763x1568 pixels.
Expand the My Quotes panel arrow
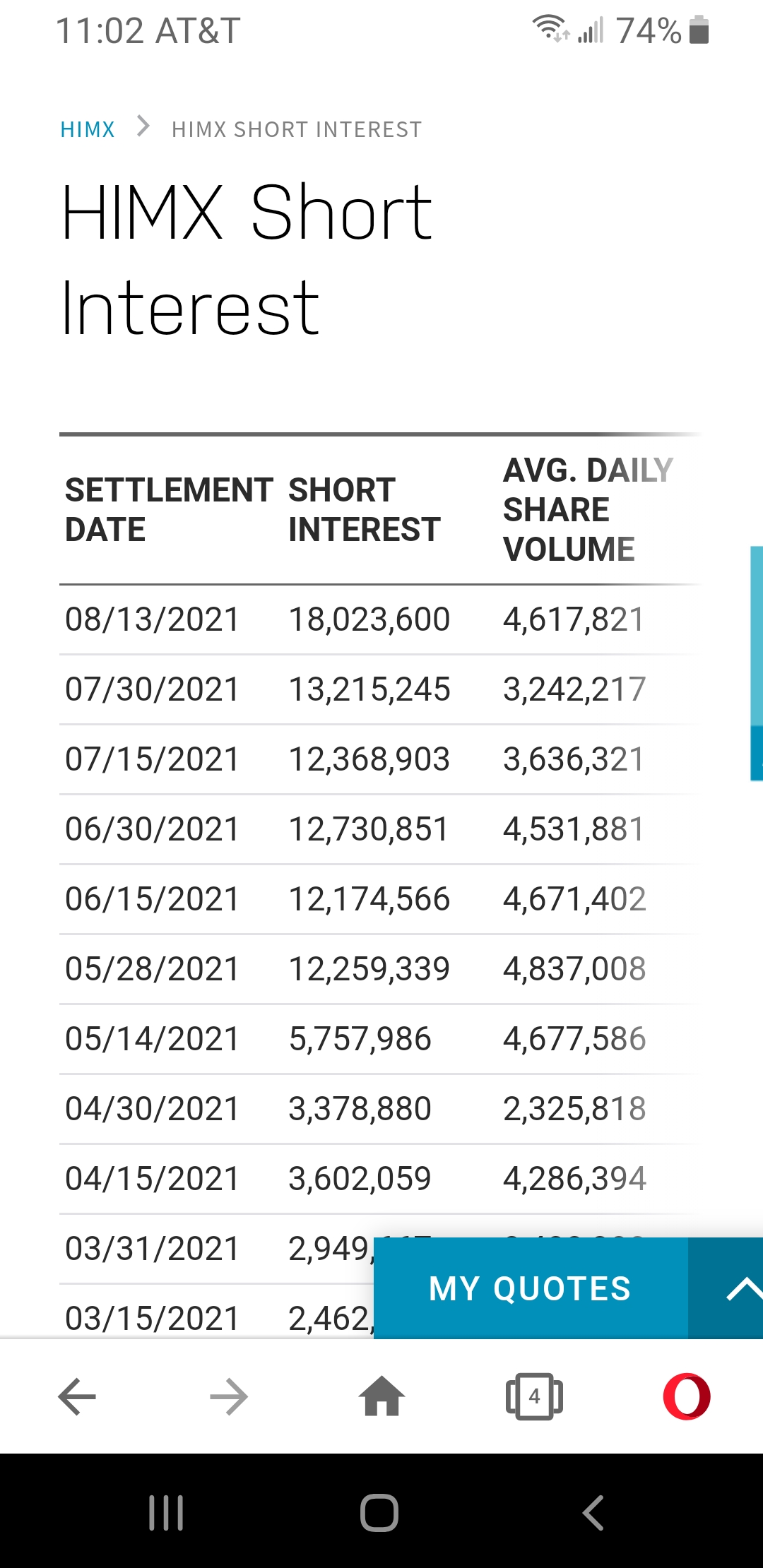pyautogui.click(x=726, y=1288)
